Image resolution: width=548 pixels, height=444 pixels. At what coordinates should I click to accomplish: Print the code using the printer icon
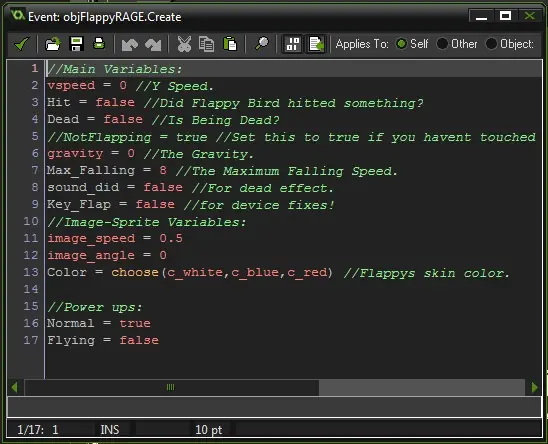tap(99, 44)
